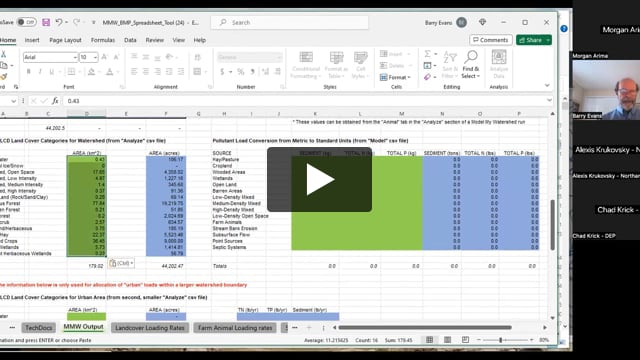Click the Undo arrow icon
This screenshot has height=360, width=640.
(59, 22)
